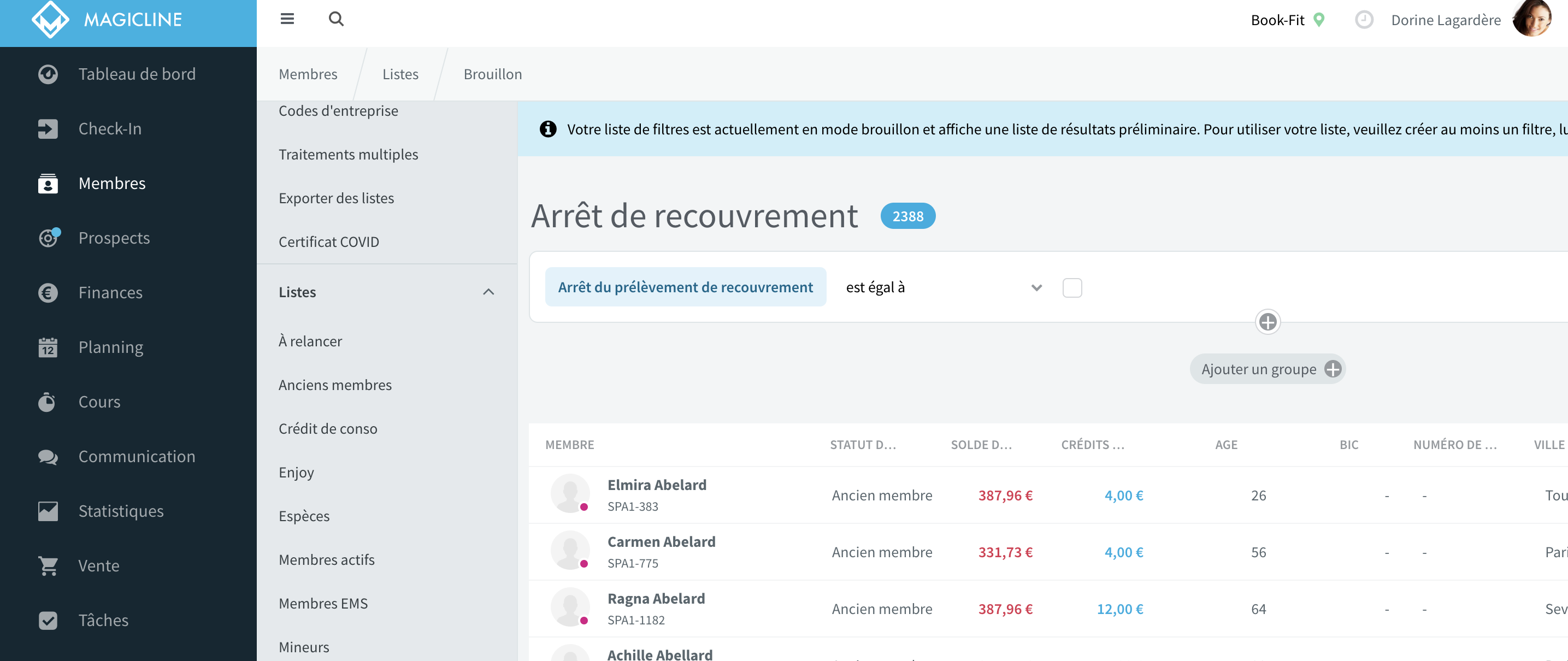This screenshot has height=661, width=1568.
Task: Sort by the AGE column header
Action: coord(1226,444)
